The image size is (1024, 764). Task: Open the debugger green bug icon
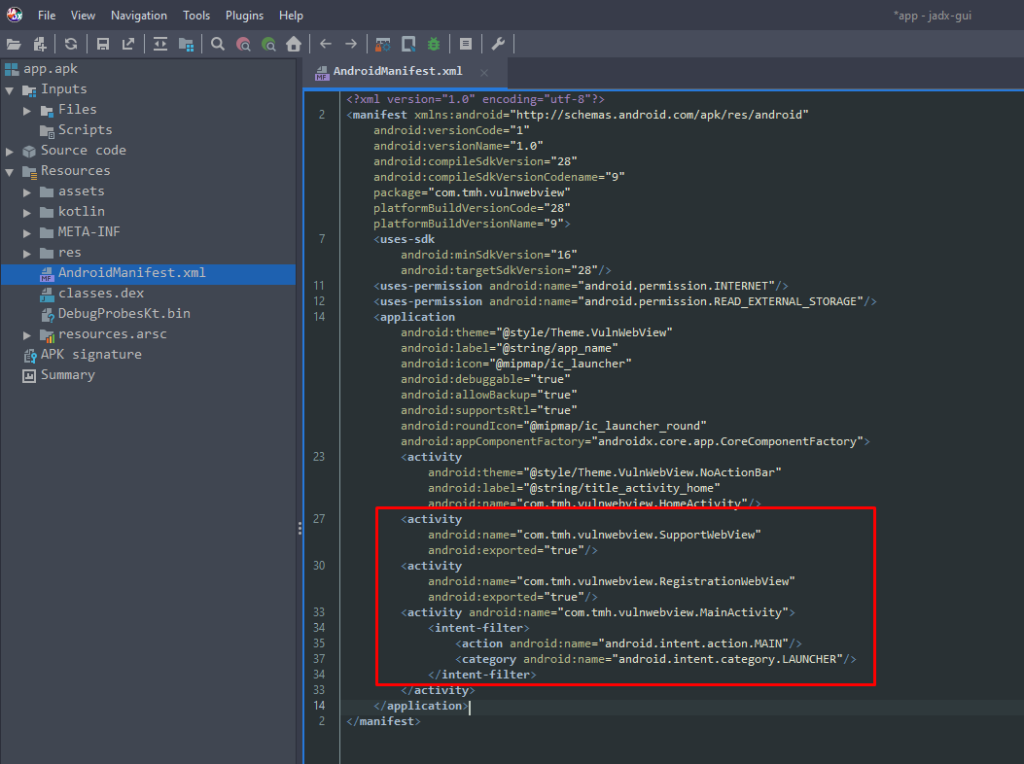pyautogui.click(x=434, y=44)
